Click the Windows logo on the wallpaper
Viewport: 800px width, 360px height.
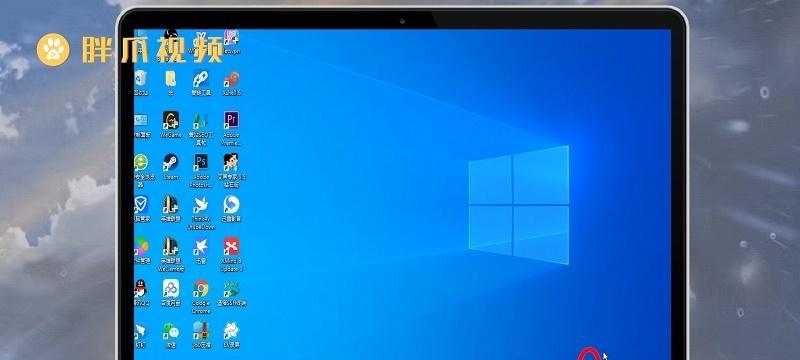[518, 205]
